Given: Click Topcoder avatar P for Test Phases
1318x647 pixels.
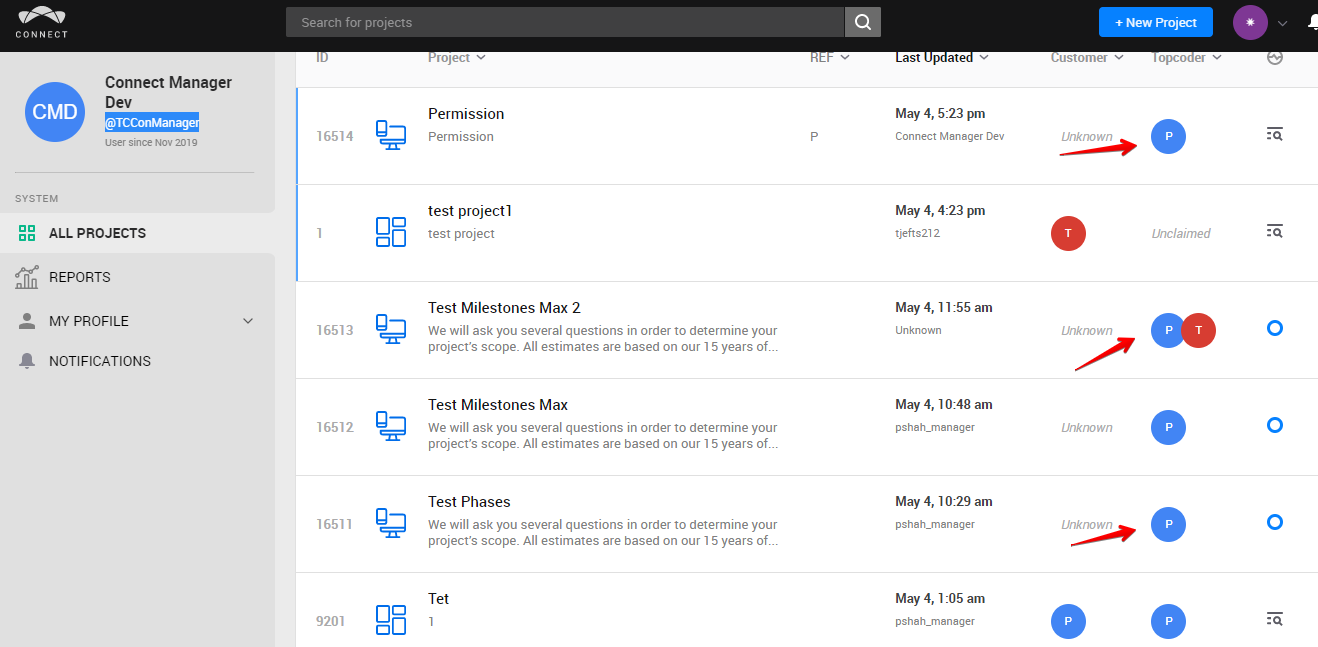Looking at the screenshot, I should pos(1168,524).
